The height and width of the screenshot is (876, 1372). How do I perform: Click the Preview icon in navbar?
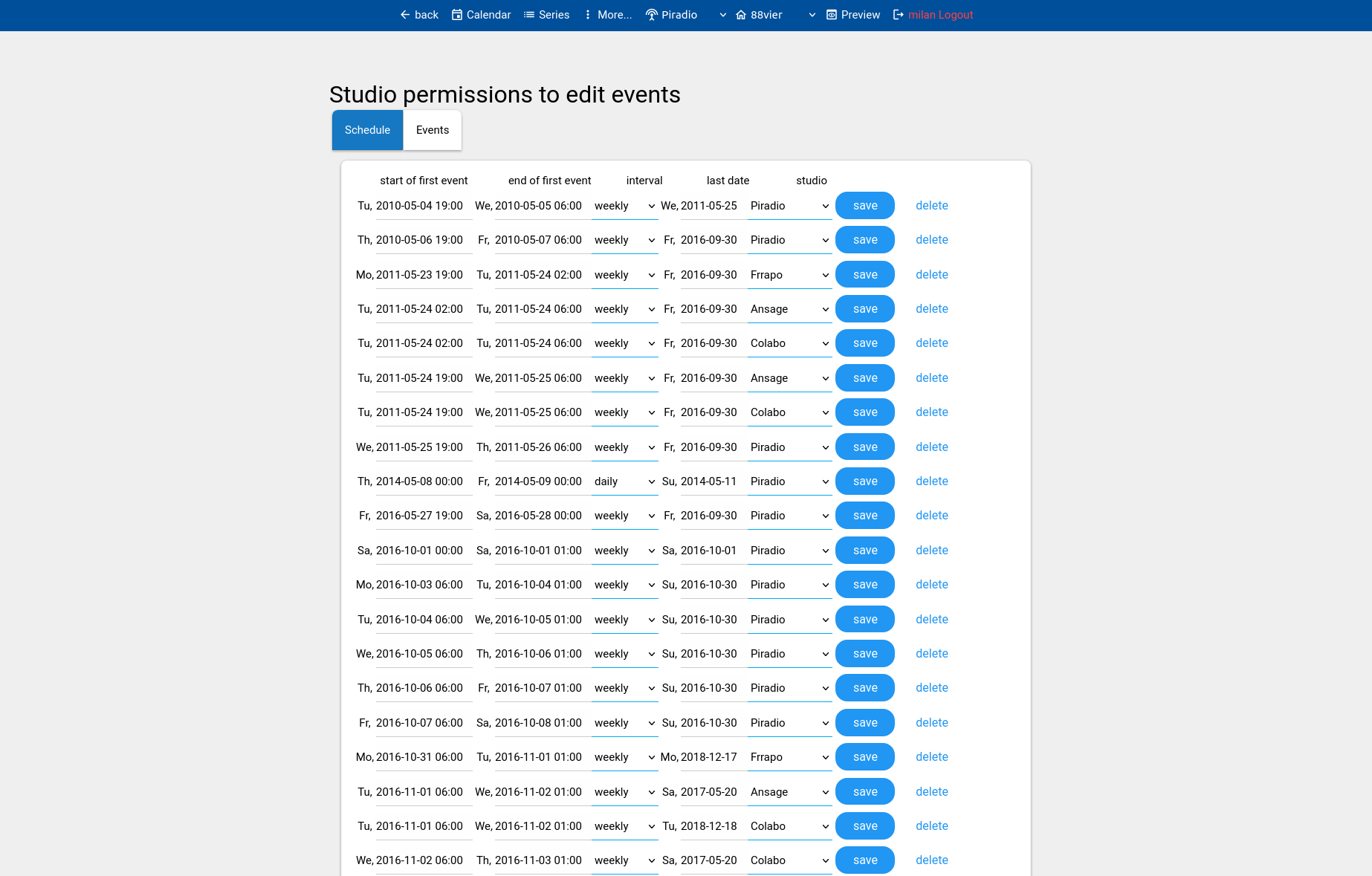coord(832,15)
